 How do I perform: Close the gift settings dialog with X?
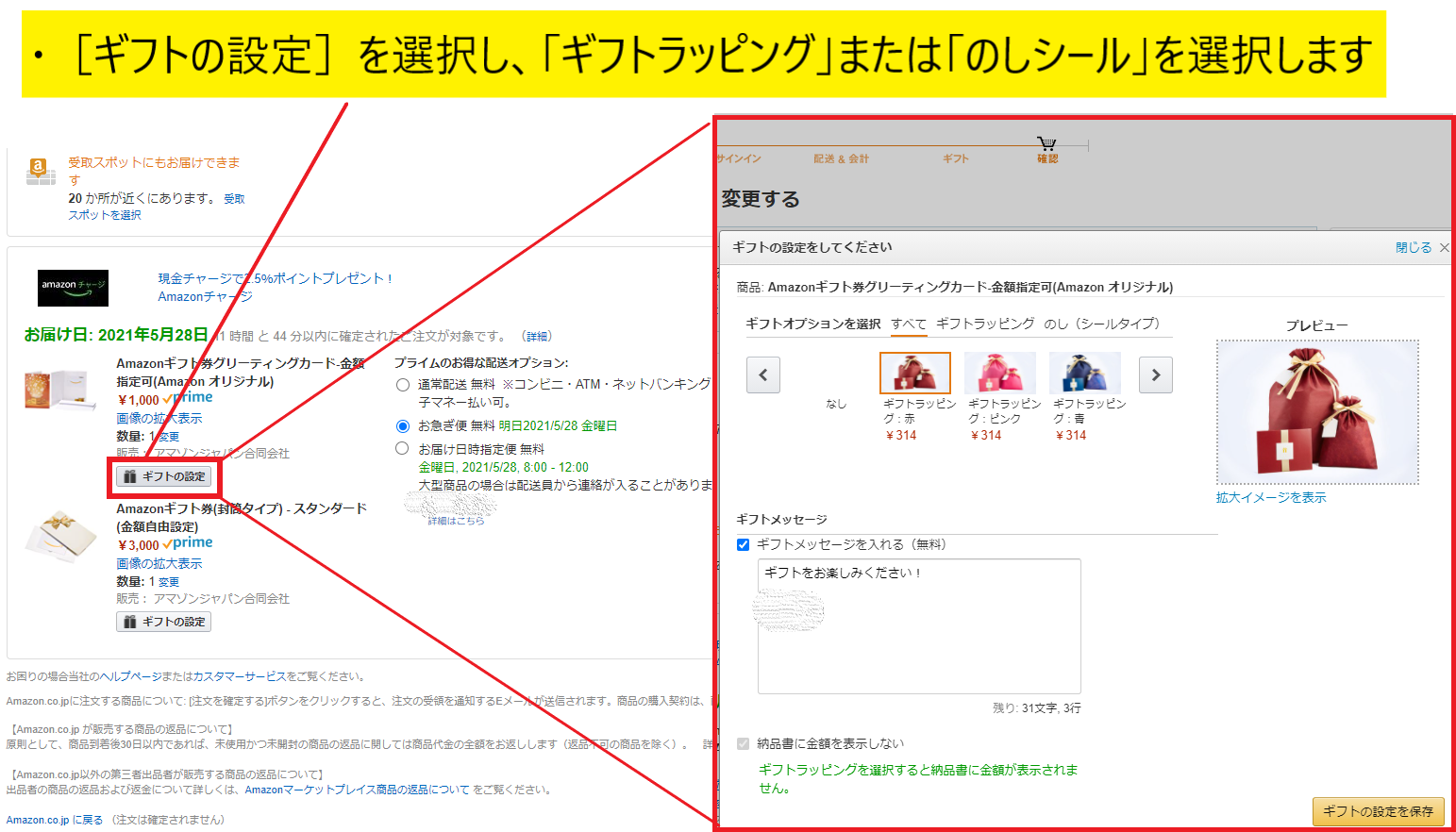coord(1445,247)
